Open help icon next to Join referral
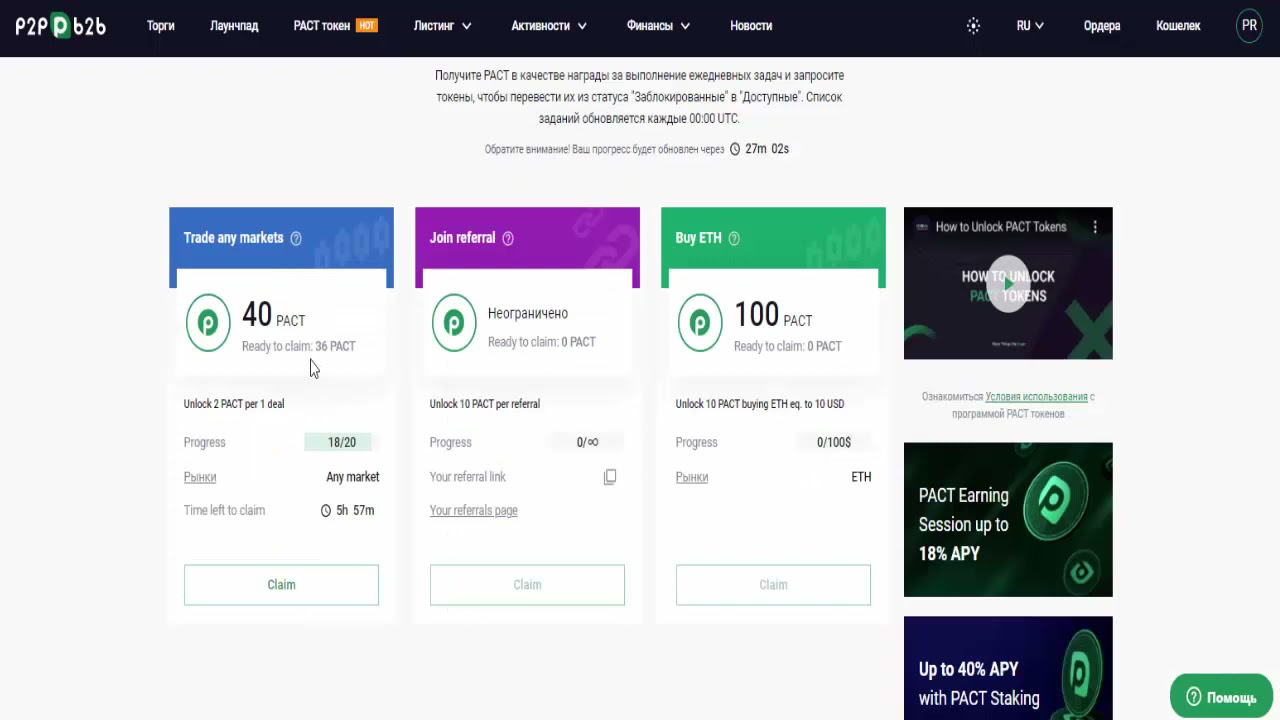The image size is (1280, 720). (508, 238)
